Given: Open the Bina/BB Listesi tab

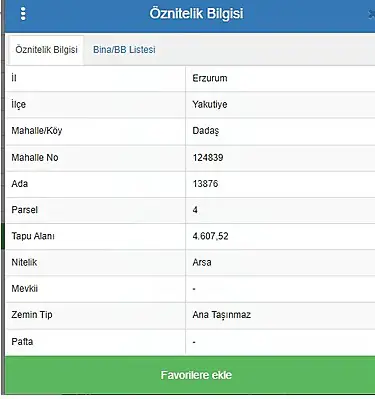Looking at the screenshot, I should 124,50.
